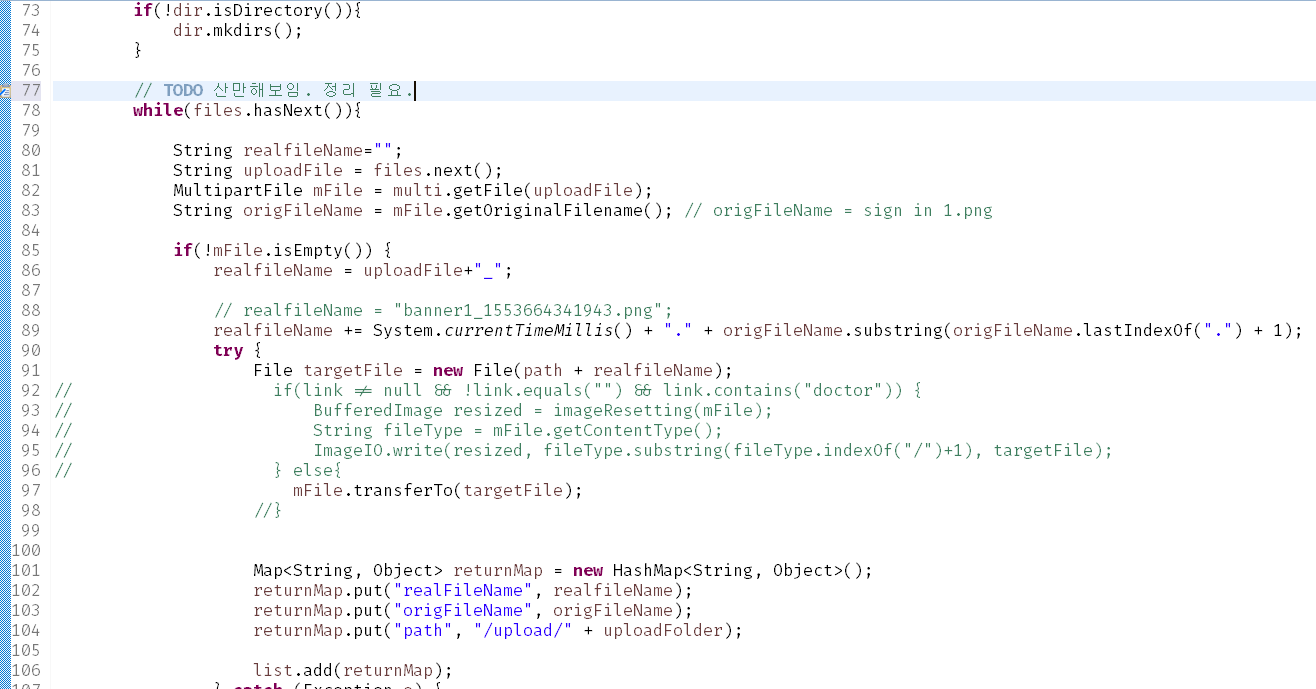
Task: Click the try keyword on line 90
Action: click(x=228, y=350)
